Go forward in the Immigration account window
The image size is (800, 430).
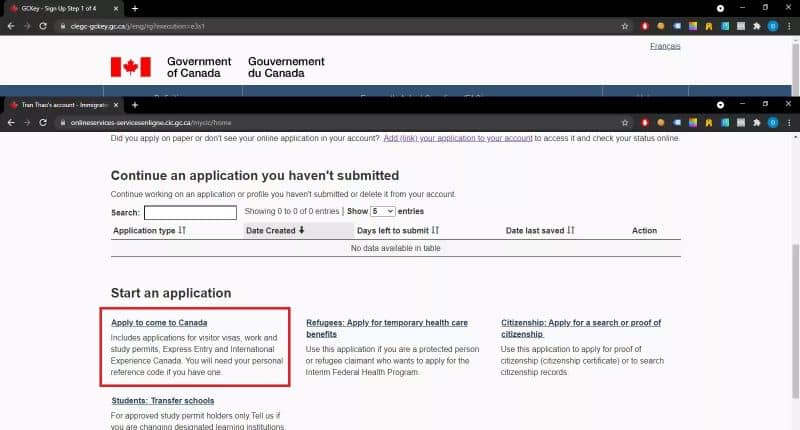coord(27,122)
